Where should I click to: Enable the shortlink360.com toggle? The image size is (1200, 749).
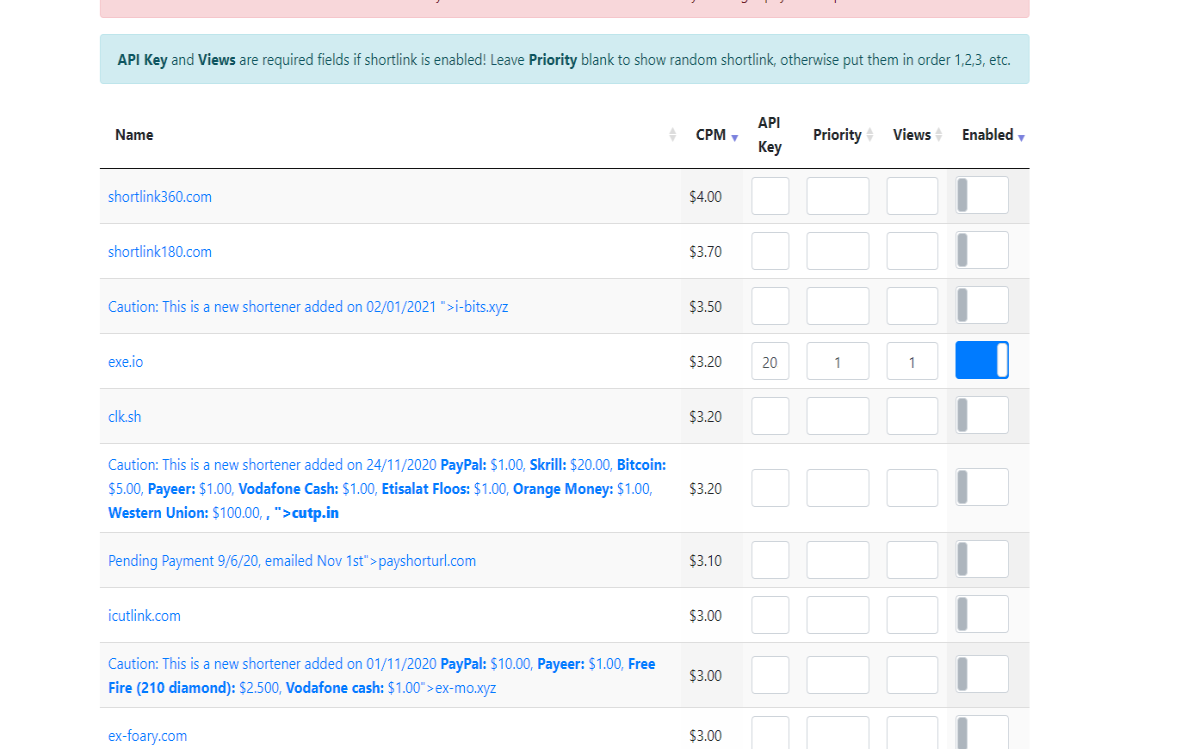point(982,195)
